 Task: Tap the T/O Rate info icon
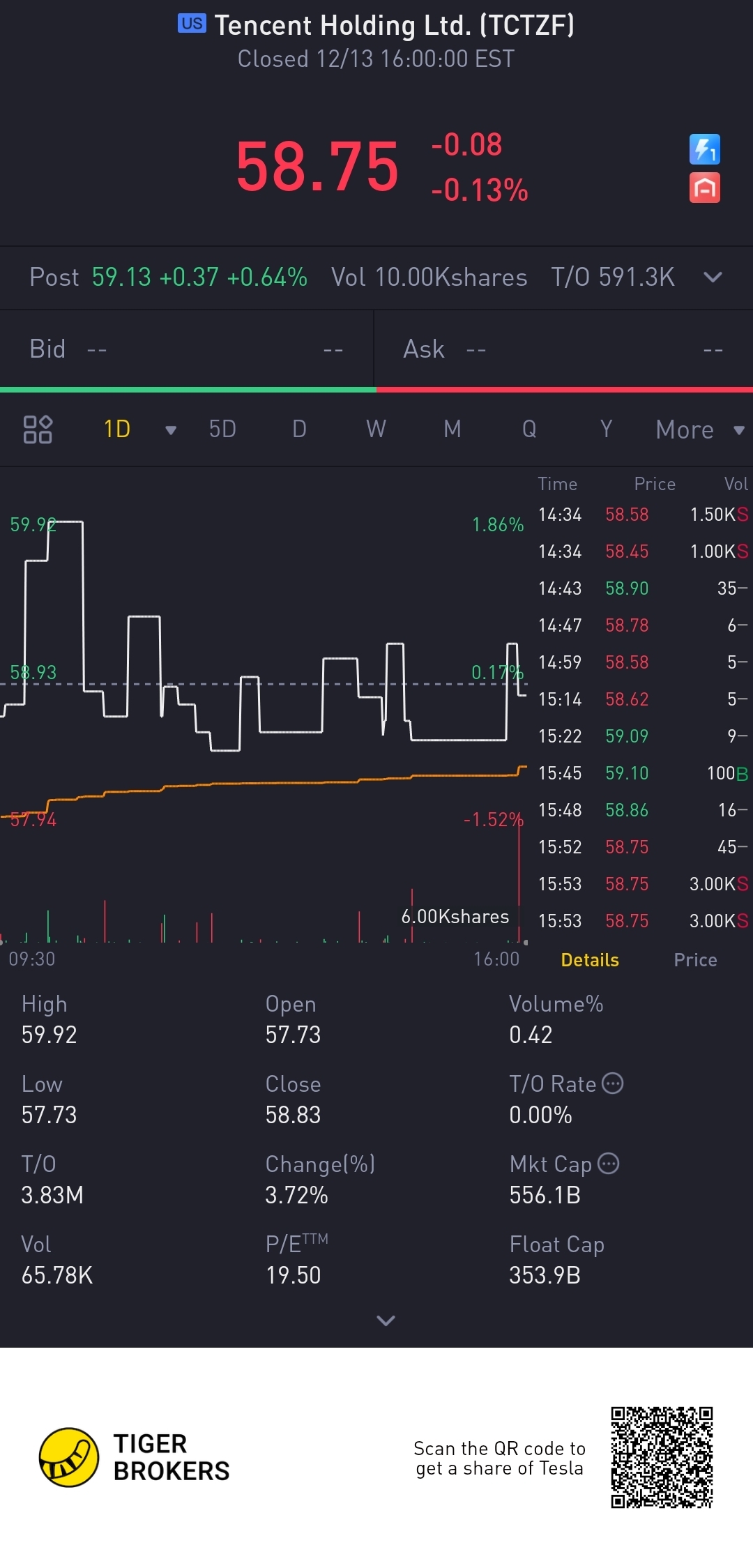612,1083
